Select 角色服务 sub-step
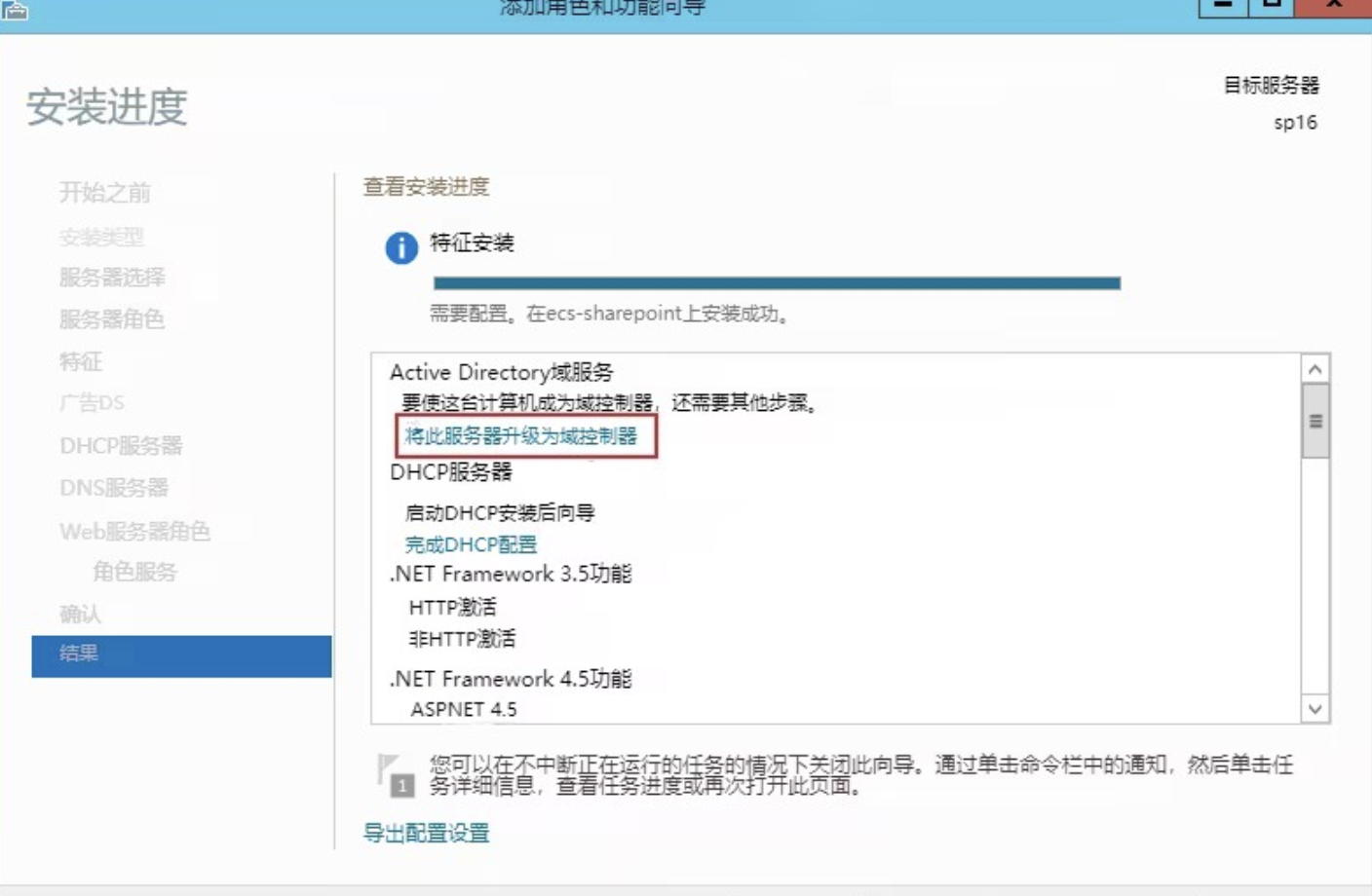This screenshot has width=1372, height=896. coord(134,573)
